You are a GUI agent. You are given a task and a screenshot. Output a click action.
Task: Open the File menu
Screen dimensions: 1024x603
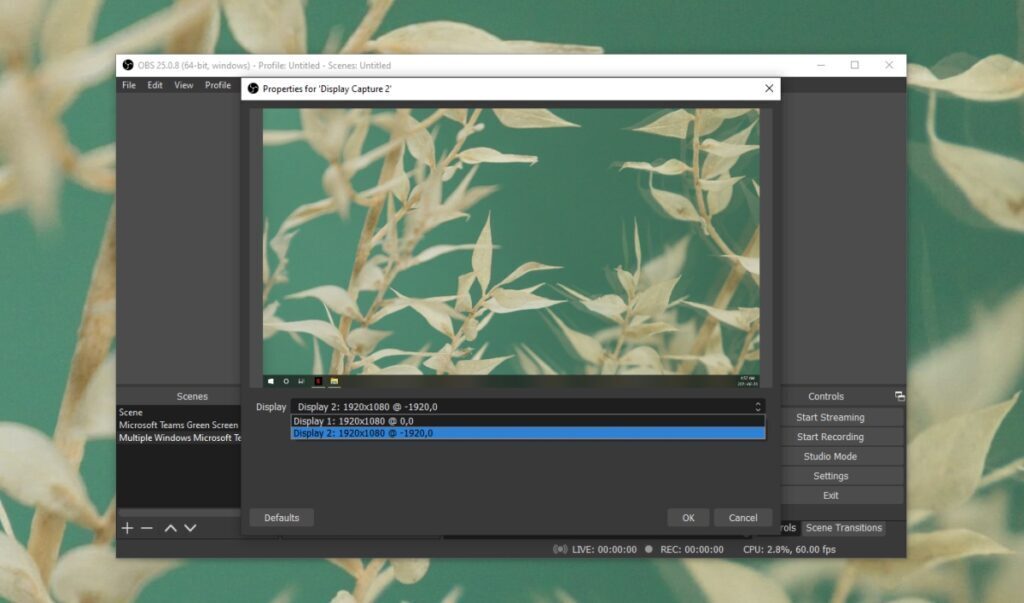[x=129, y=85]
